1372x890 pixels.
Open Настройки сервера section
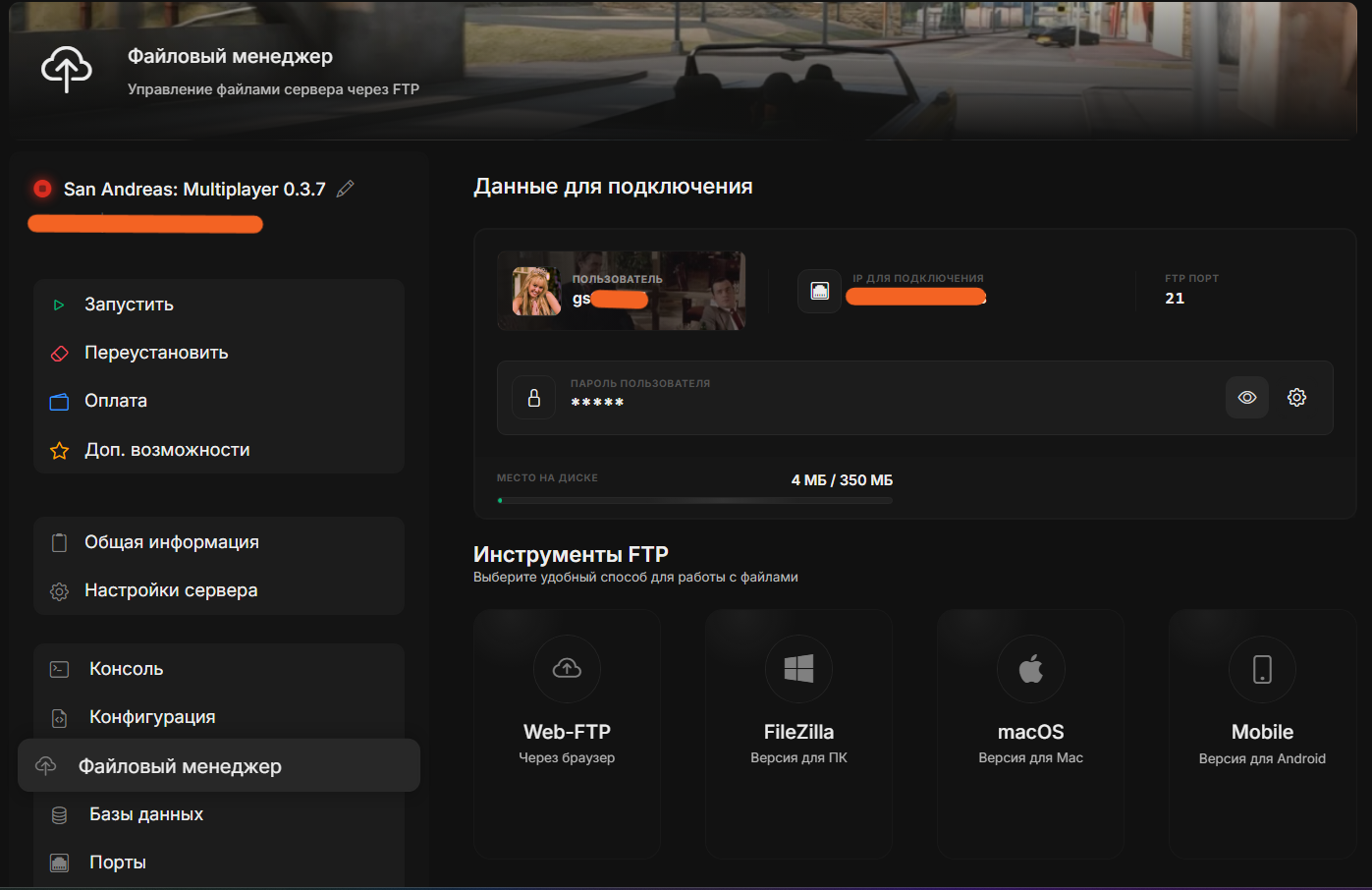(x=171, y=590)
